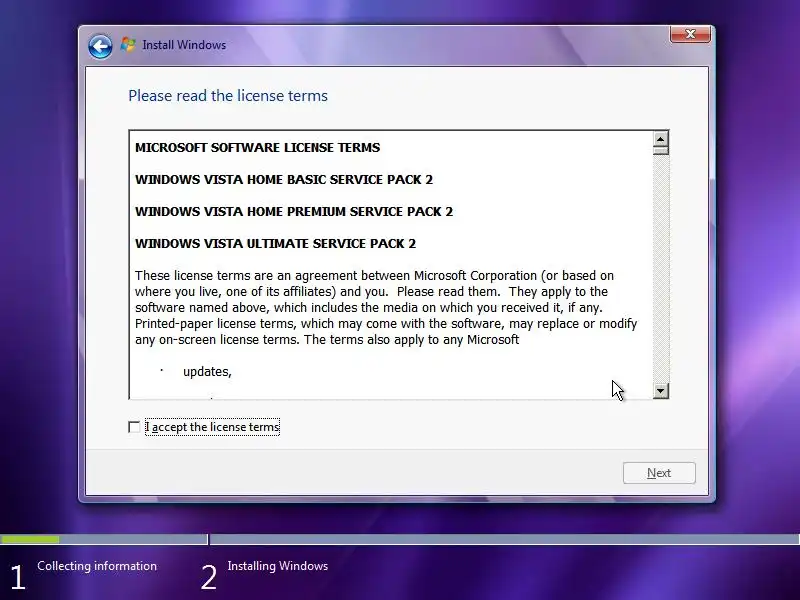800x600 pixels.
Task: Click the 'I accept the license terms' label
Action: 212,427
